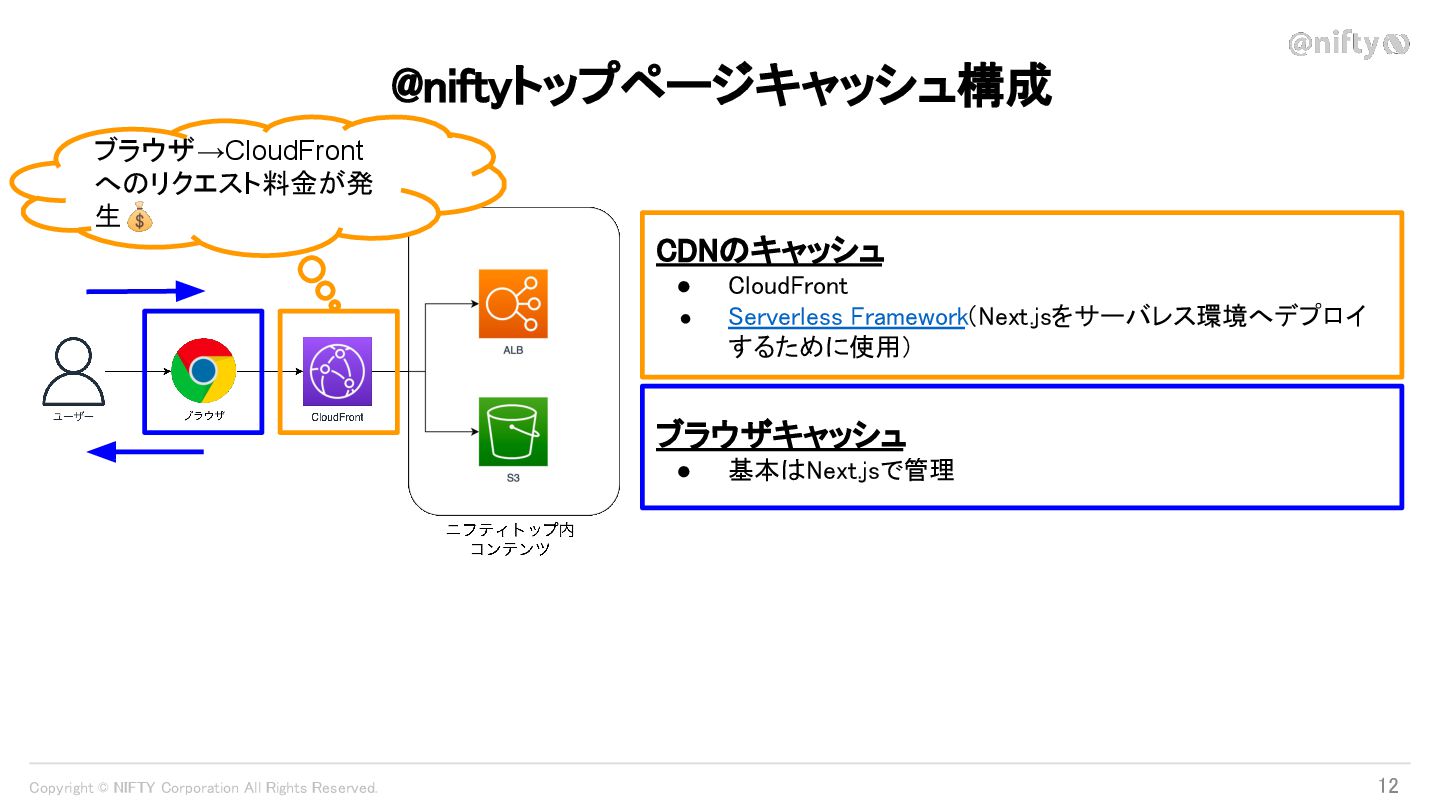Click the thought bubble request fee text
Screen dimensions: 1440x810
[x=233, y=183]
